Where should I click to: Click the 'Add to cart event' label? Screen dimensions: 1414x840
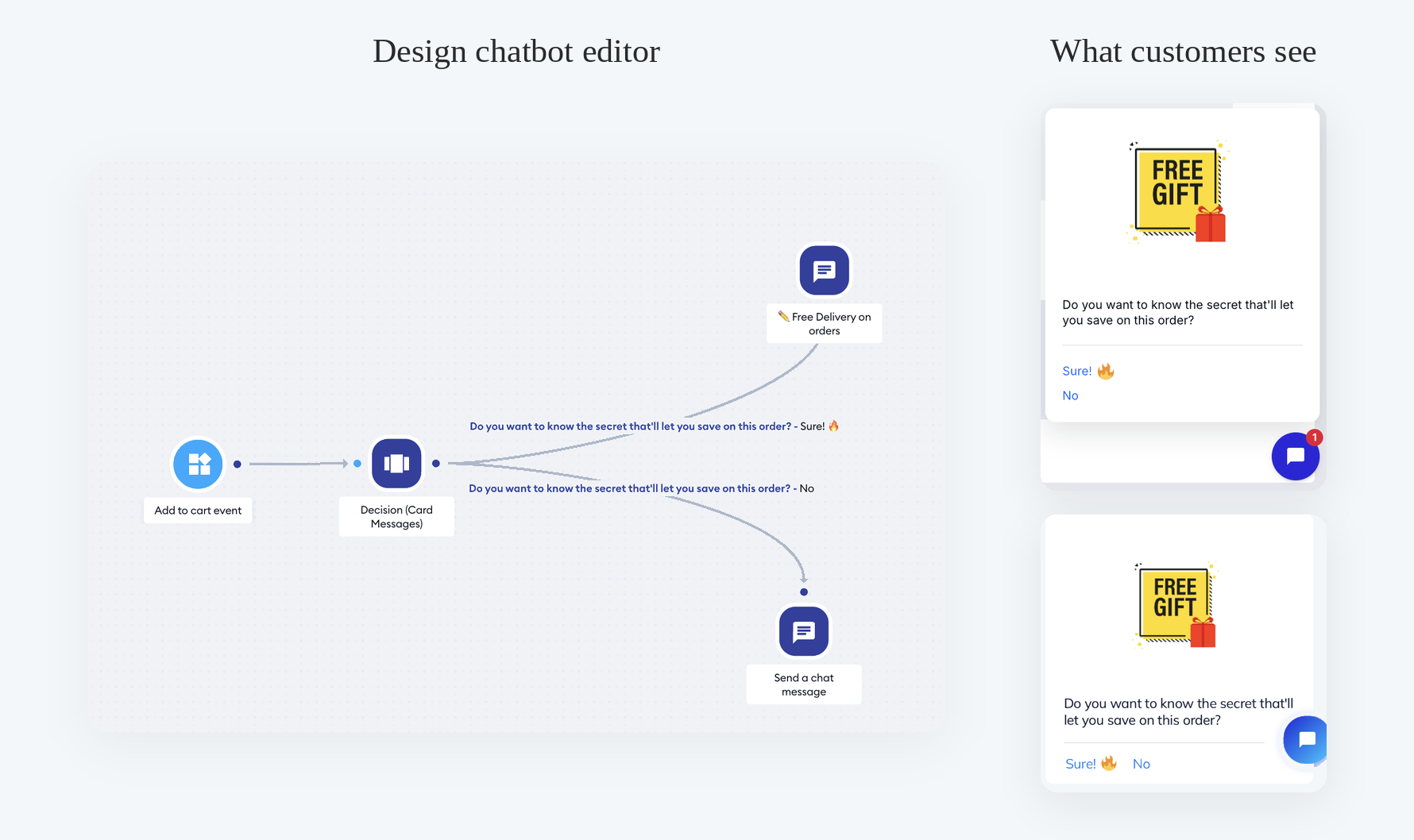coord(198,511)
